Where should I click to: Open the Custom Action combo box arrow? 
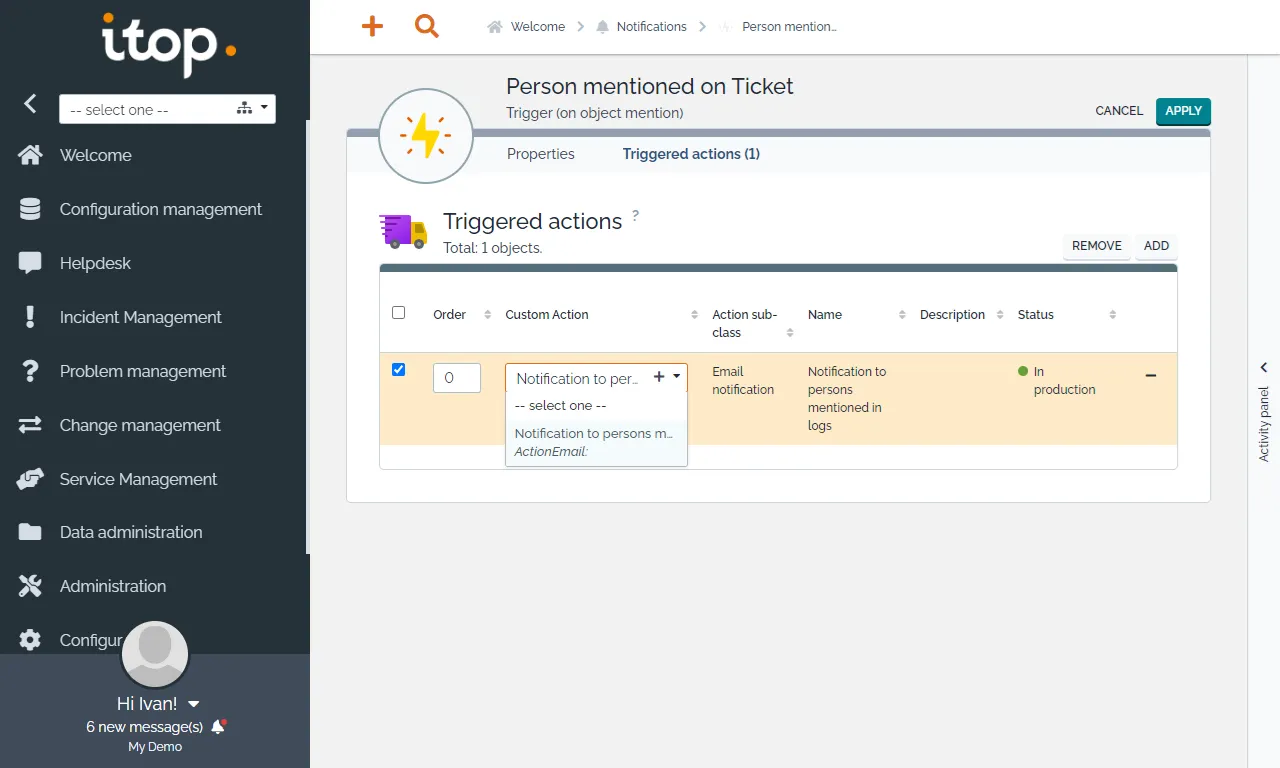(677, 377)
